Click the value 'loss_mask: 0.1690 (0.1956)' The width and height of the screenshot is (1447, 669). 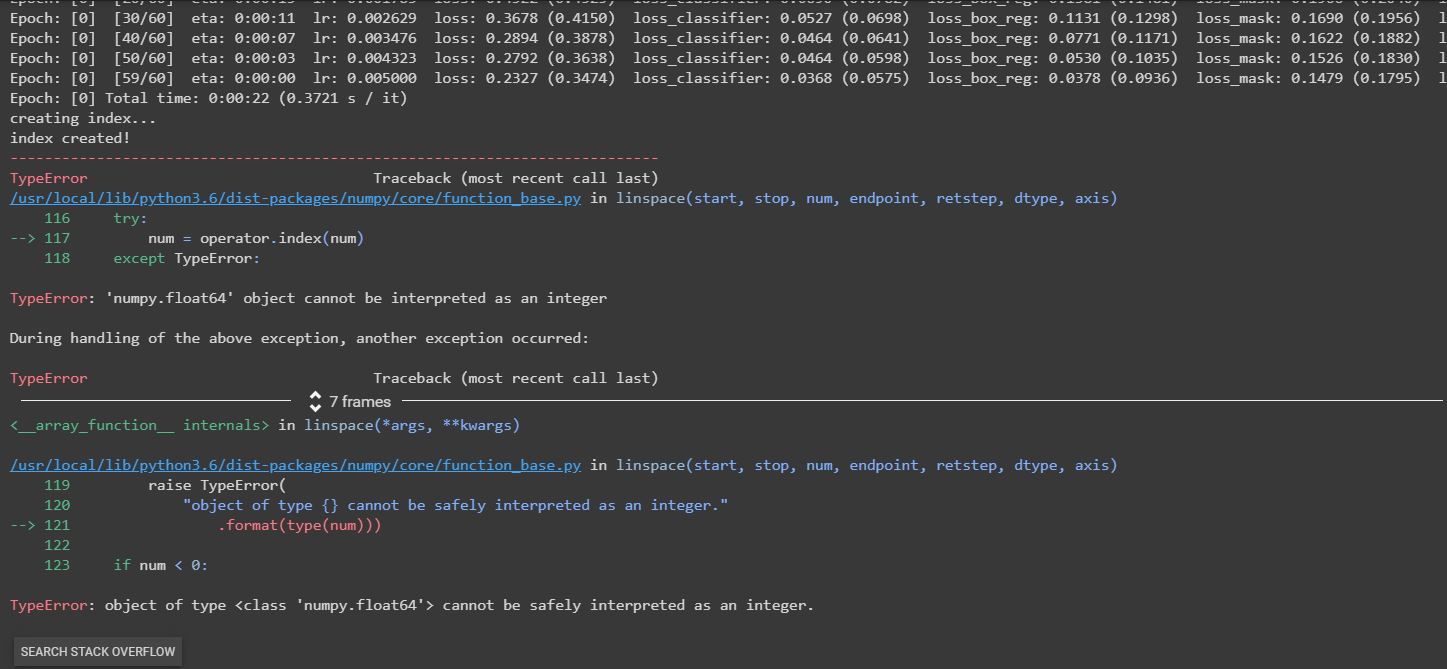(x=1308, y=18)
